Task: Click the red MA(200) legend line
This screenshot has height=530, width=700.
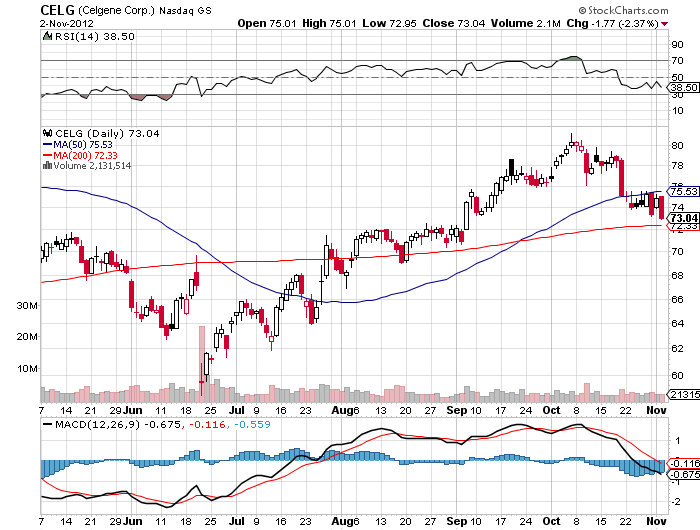Action: tap(47, 155)
